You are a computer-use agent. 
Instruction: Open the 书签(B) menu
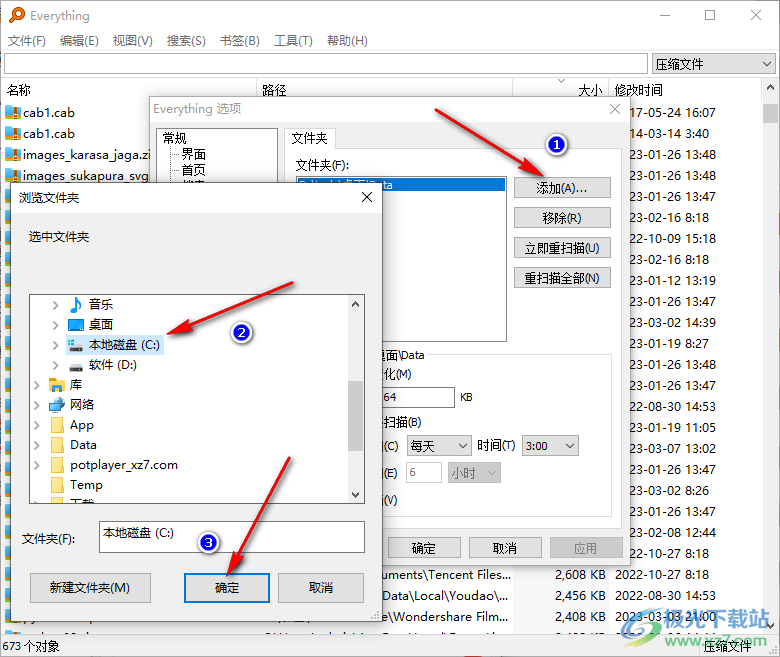(240, 40)
